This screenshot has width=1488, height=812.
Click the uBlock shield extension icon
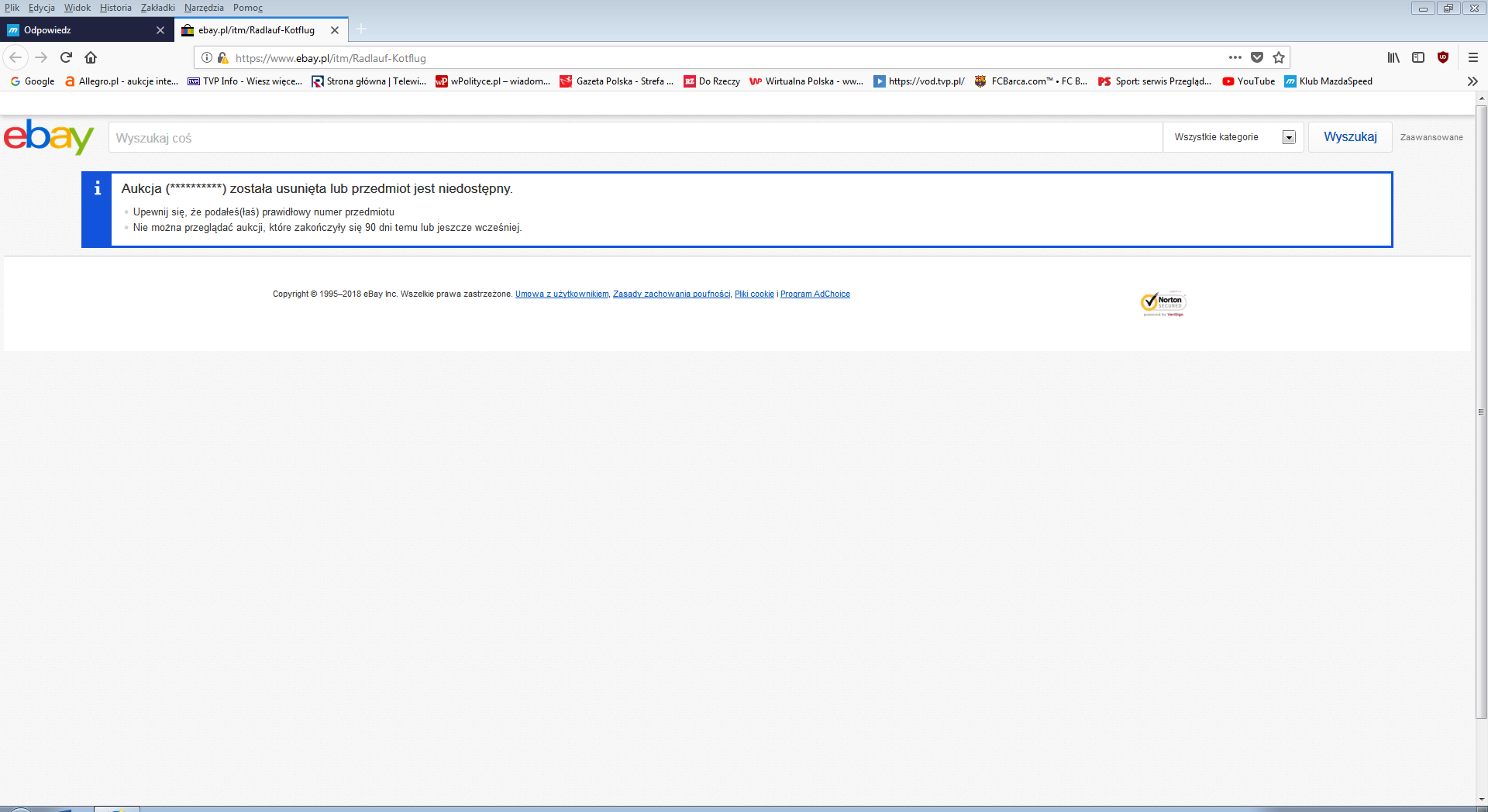[1443, 57]
